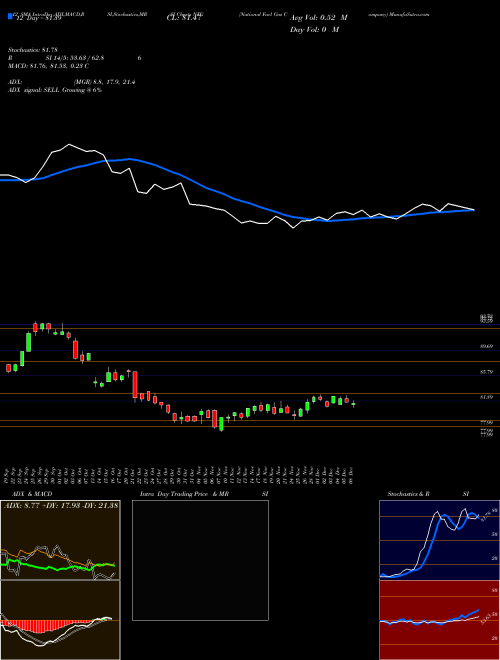Click the 'Avg Vol: 0.52 M' text
500x660 pixels.
click(x=319, y=18)
